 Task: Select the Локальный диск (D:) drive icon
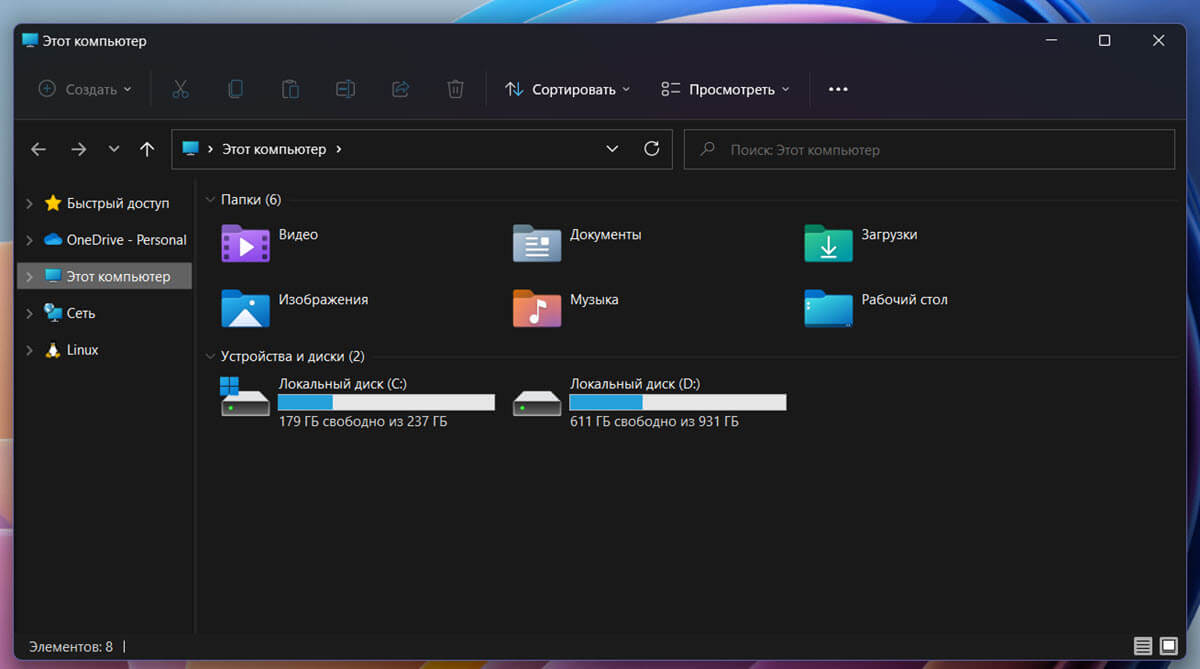click(537, 402)
